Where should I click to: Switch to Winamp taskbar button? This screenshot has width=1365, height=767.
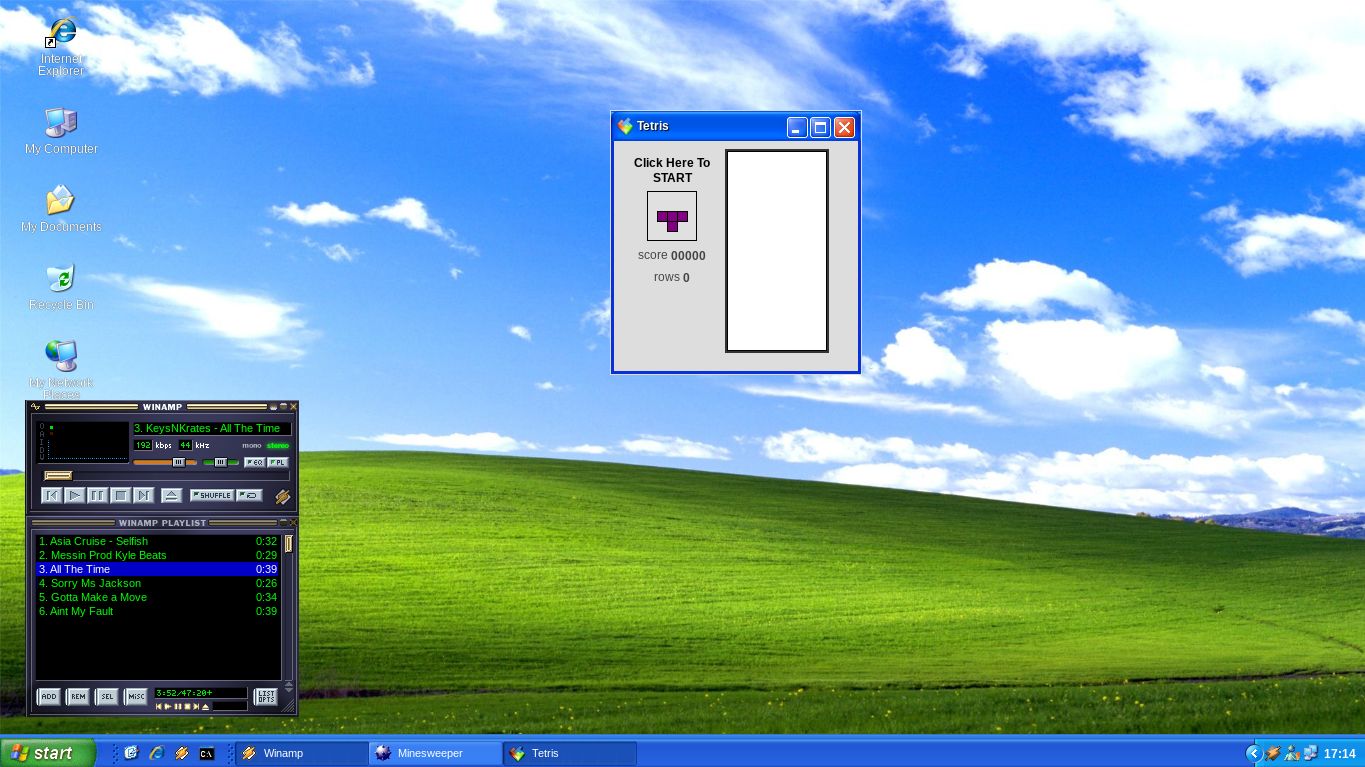point(301,753)
